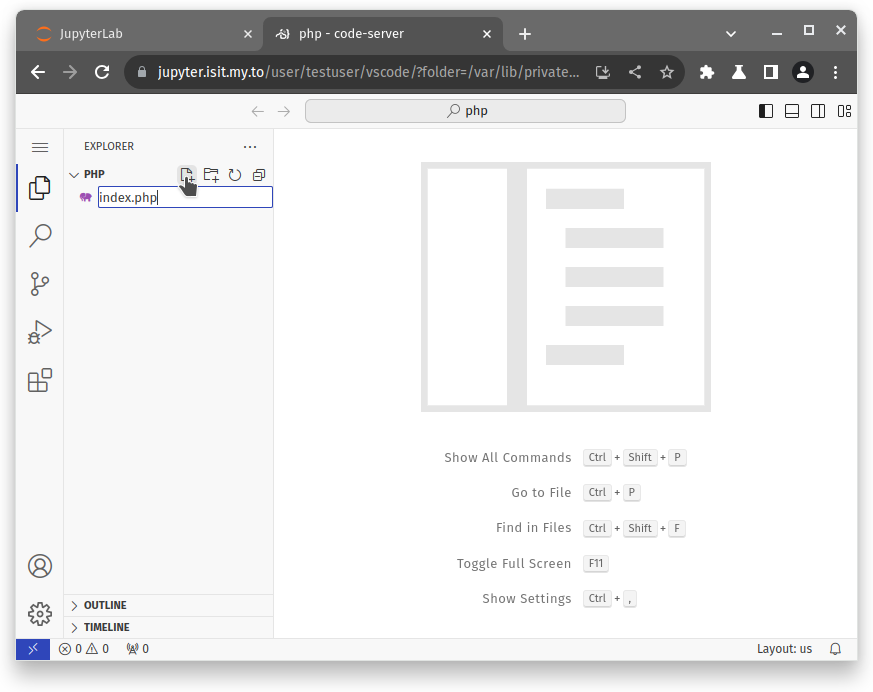Toggle the secondary side bar layout button
This screenshot has width=873, height=692.
click(x=818, y=111)
